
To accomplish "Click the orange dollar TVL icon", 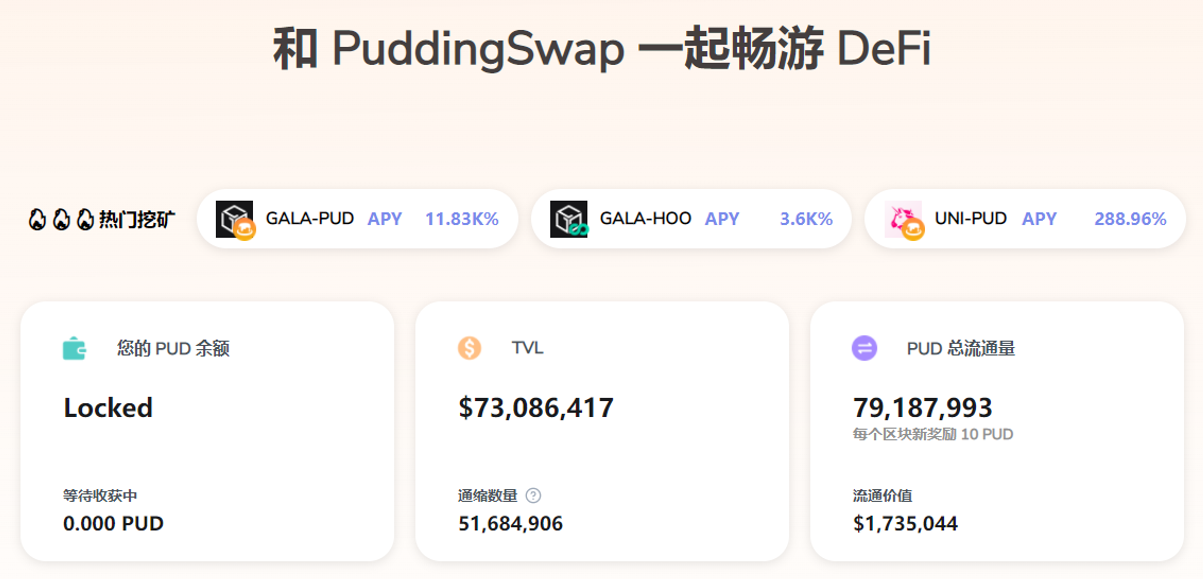I will (469, 348).
